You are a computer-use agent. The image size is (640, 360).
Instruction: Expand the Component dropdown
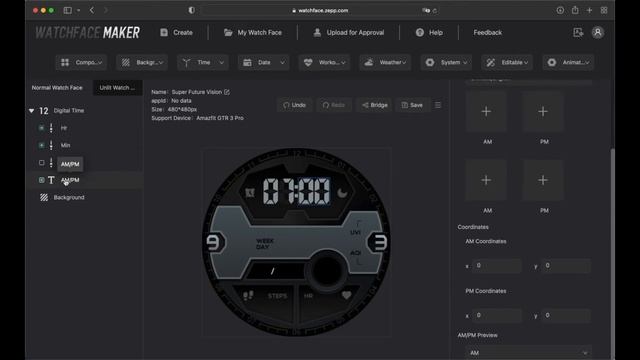coord(81,62)
